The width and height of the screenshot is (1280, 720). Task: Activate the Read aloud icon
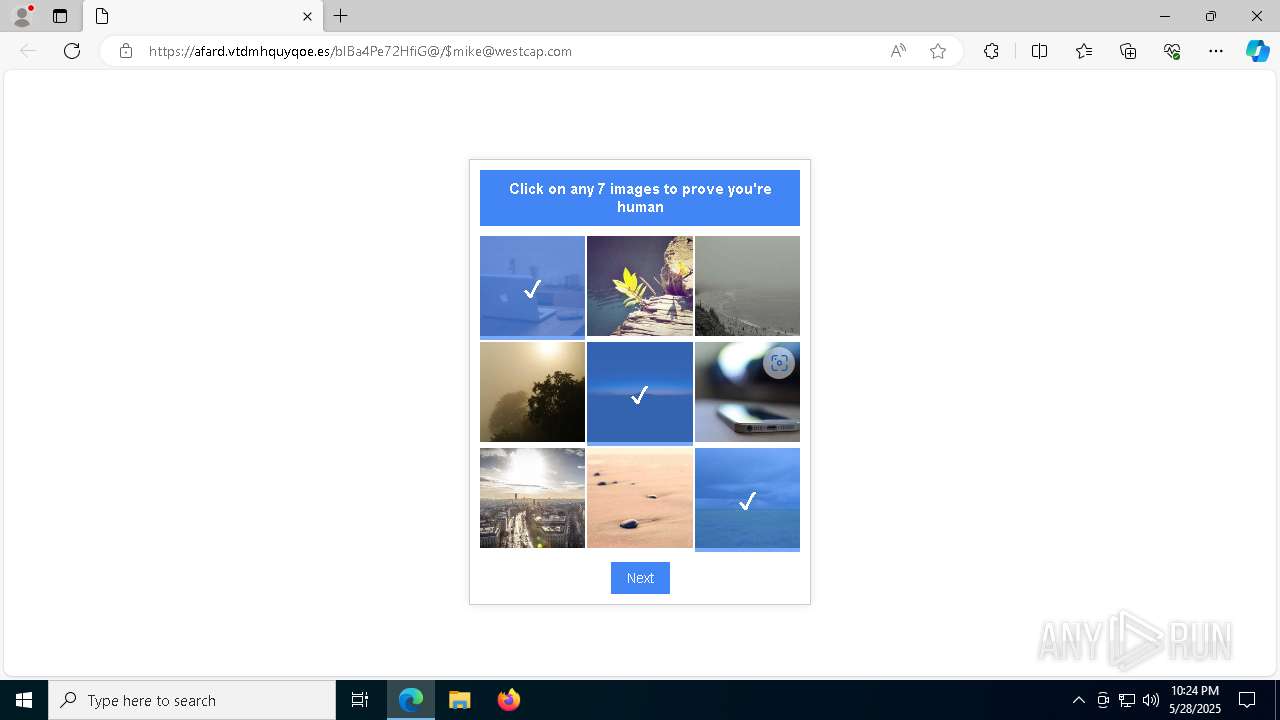[x=898, y=51]
